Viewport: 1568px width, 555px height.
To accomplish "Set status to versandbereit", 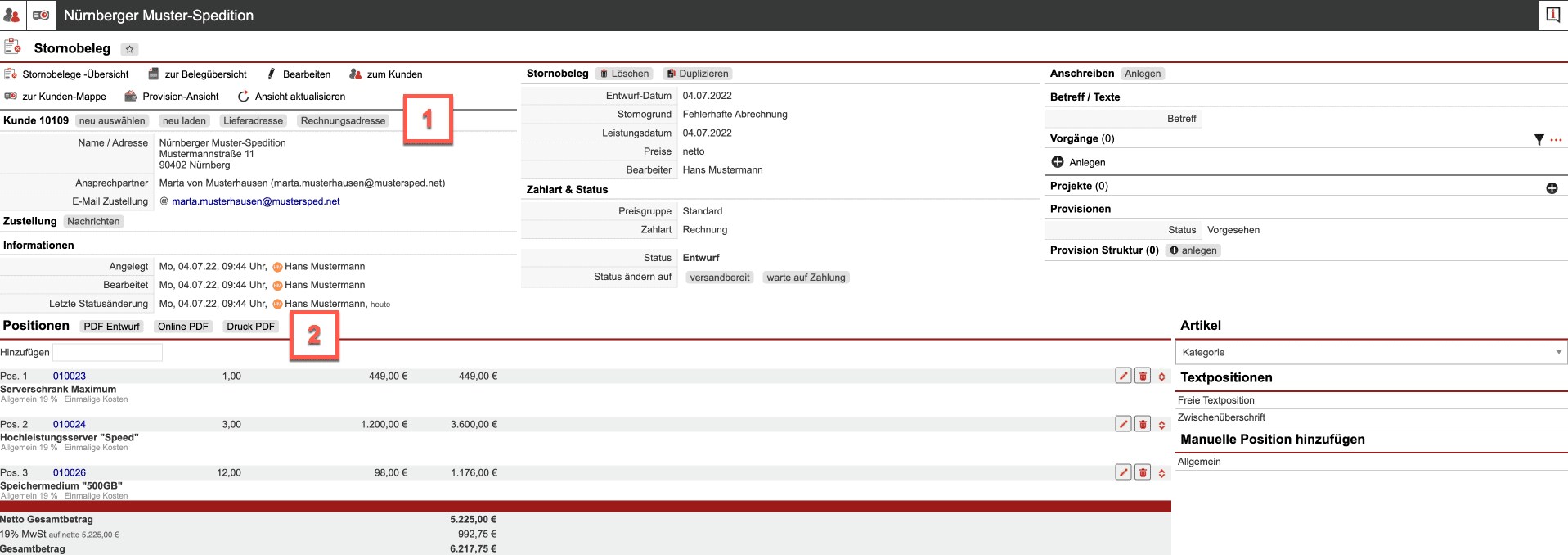I will (719, 277).
